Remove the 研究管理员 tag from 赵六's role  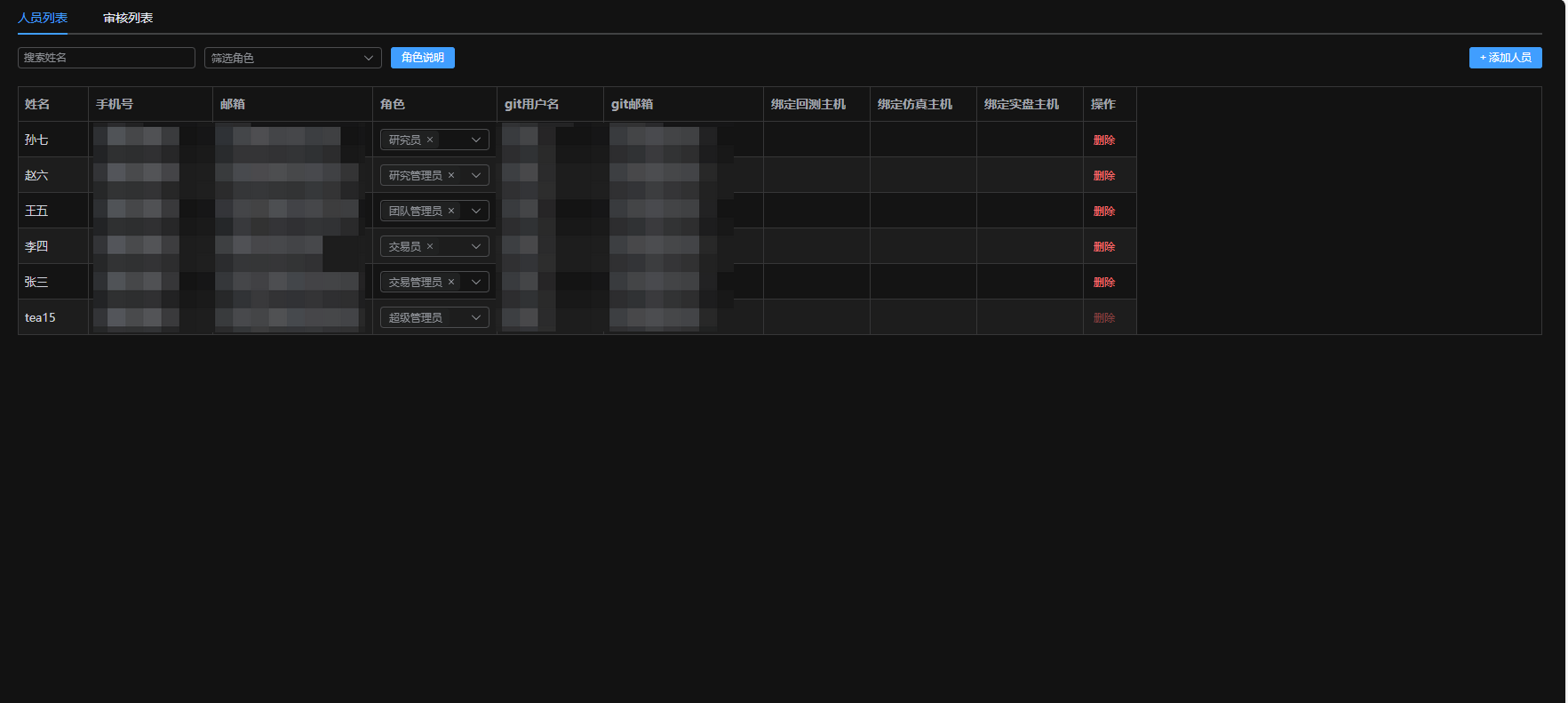(451, 175)
